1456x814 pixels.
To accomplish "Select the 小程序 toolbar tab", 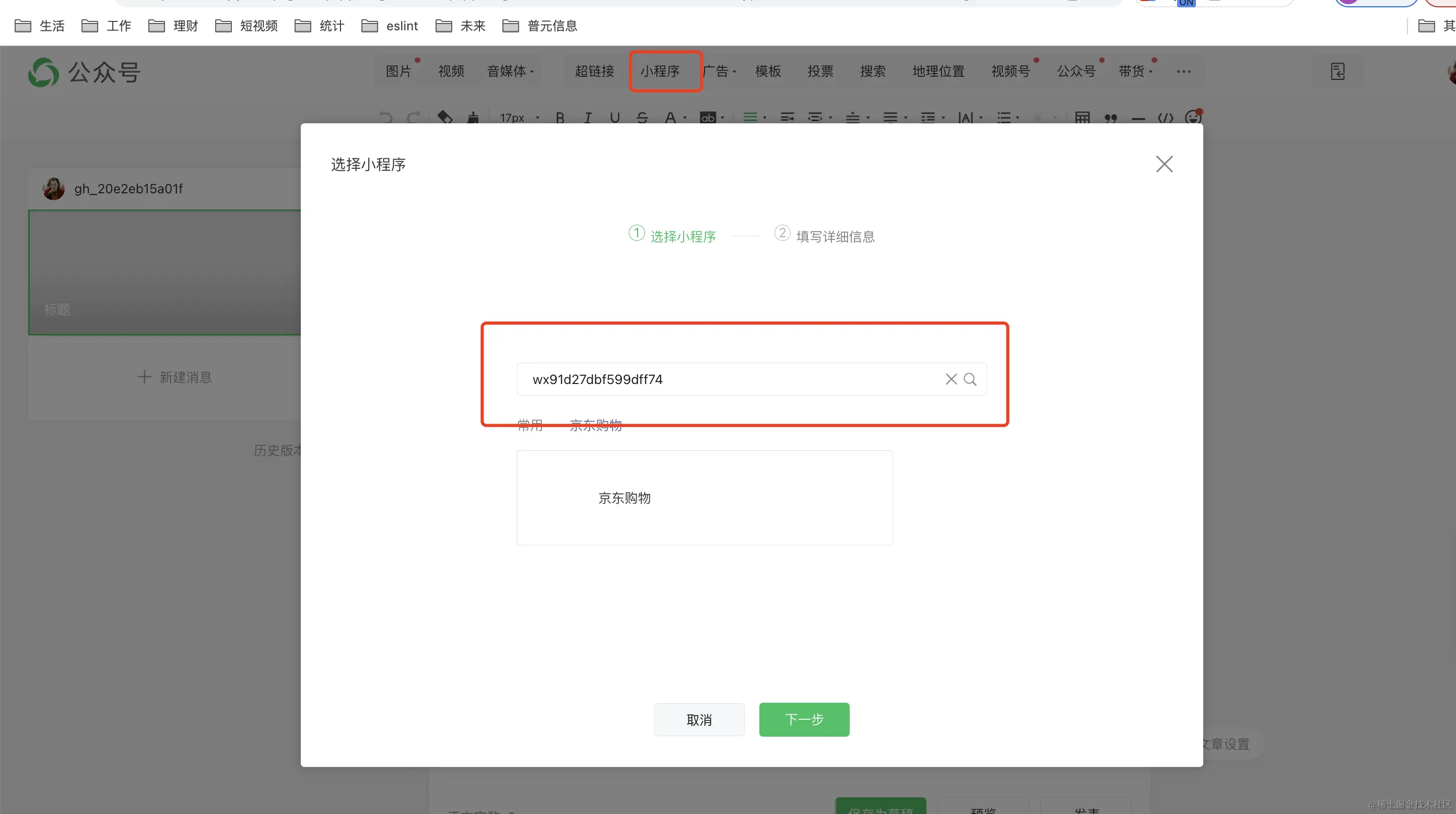I will [660, 71].
